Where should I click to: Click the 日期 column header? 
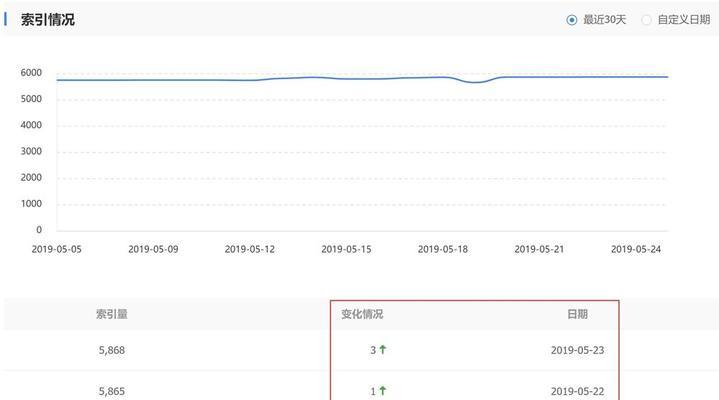(x=577, y=314)
